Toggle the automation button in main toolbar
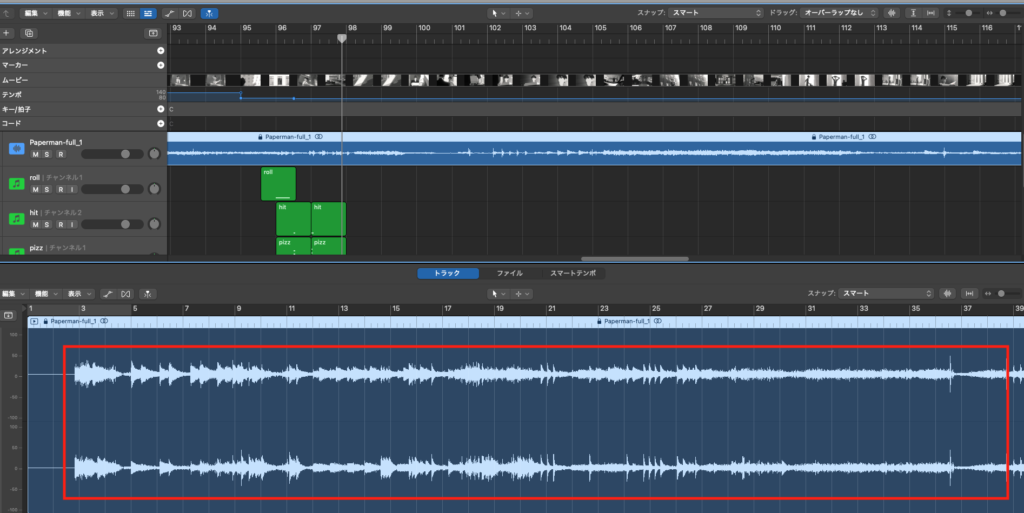 pos(170,13)
